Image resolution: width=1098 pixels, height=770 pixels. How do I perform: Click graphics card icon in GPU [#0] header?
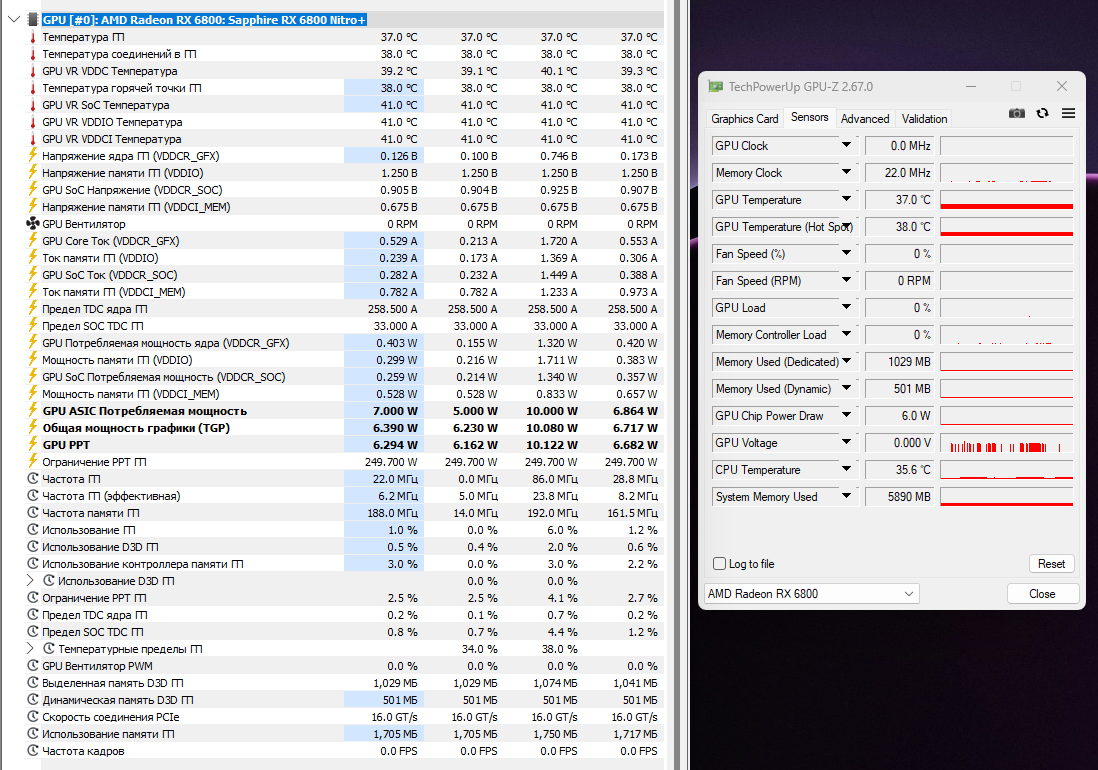click(32, 20)
